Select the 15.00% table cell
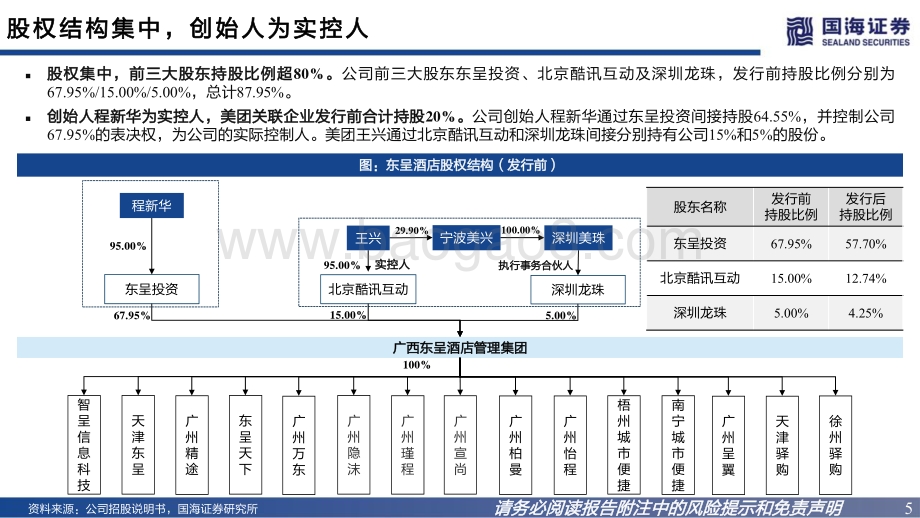This screenshot has height=518, width=920. pos(791,278)
